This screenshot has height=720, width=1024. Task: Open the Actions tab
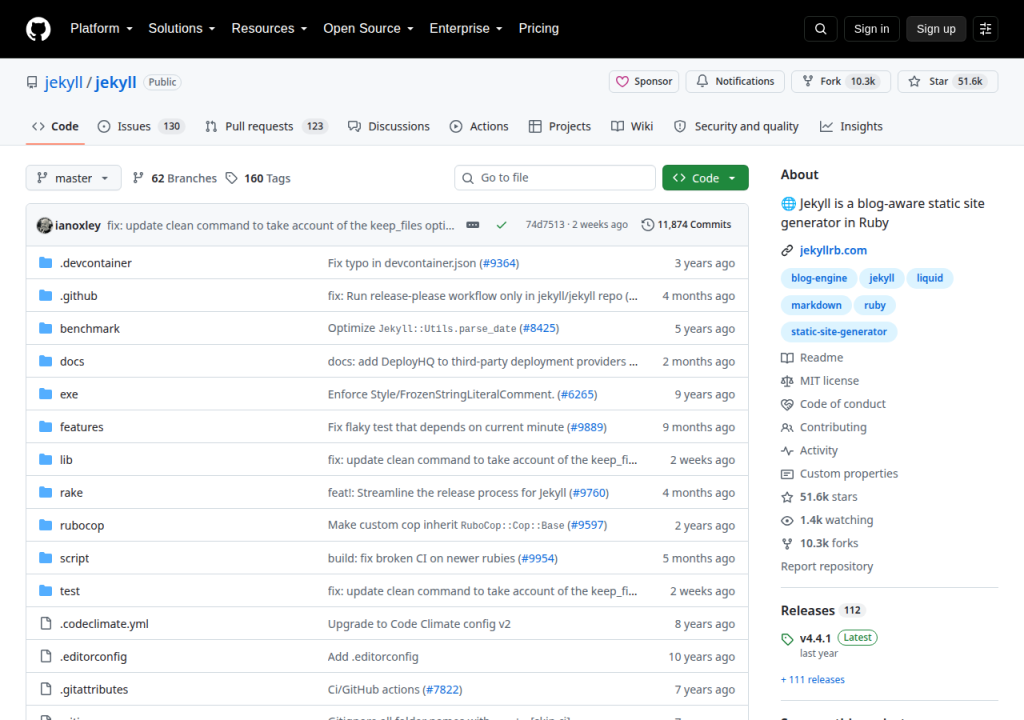(x=479, y=126)
